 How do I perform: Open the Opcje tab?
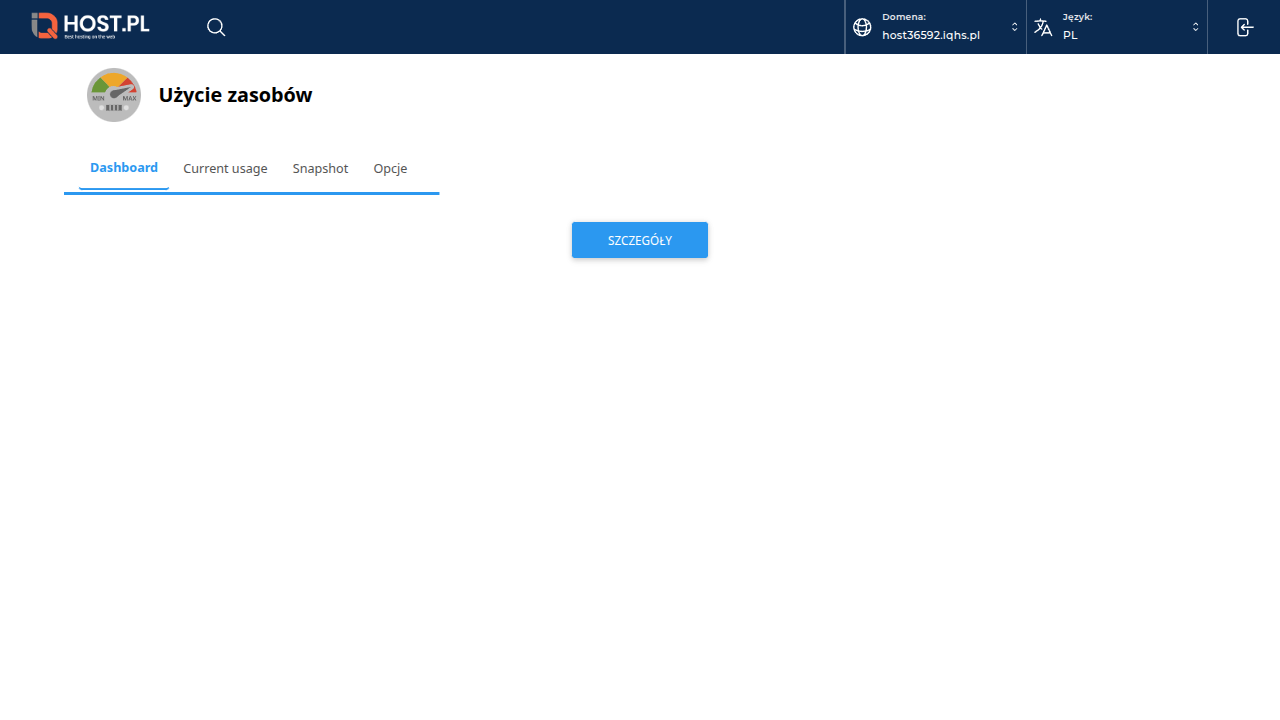click(390, 169)
